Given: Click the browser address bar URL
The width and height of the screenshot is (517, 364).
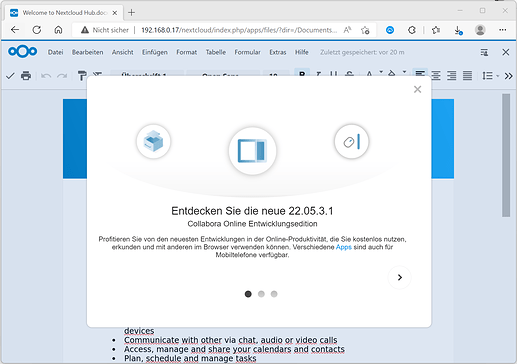Looking at the screenshot, I should click(239, 30).
